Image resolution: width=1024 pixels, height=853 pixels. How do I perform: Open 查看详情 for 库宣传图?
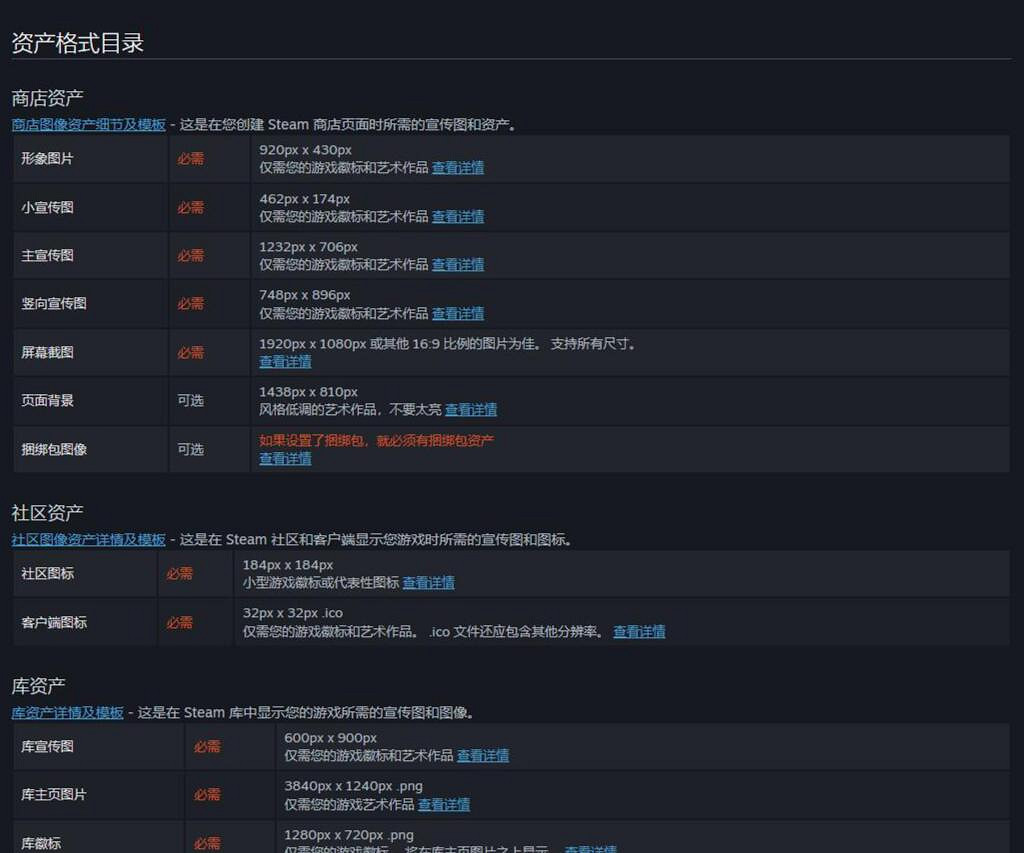(x=483, y=756)
